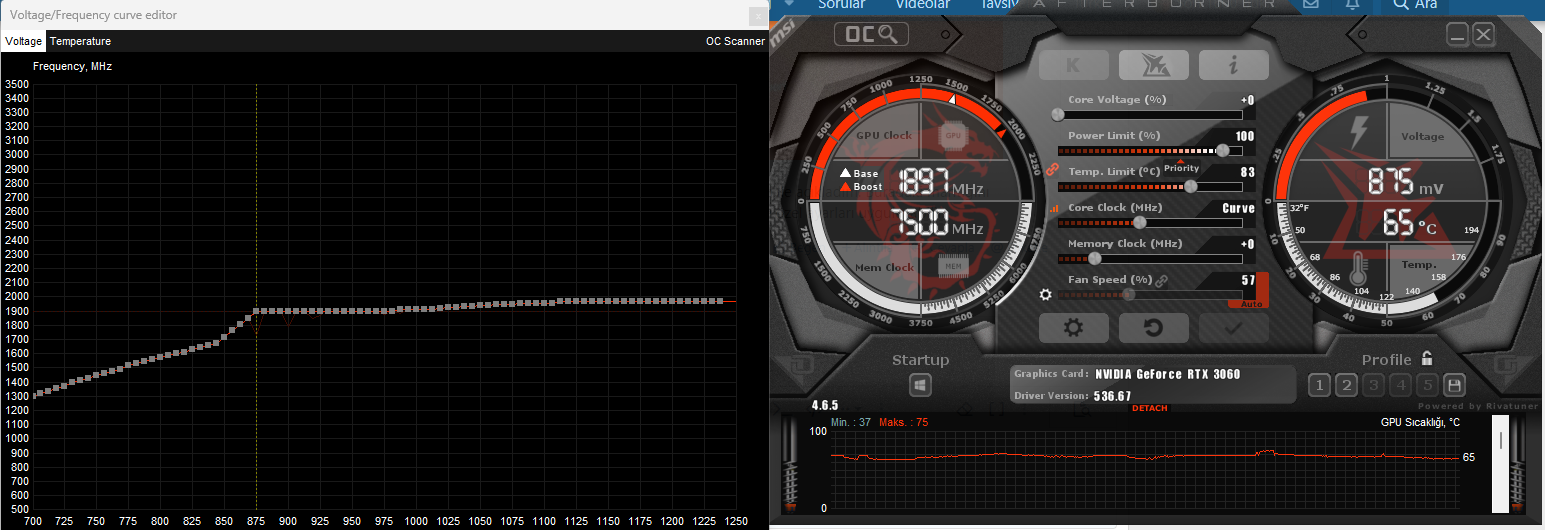The image size is (1545, 530).
Task: Select the curve point at 1000 mV
Action: [x=416, y=309]
